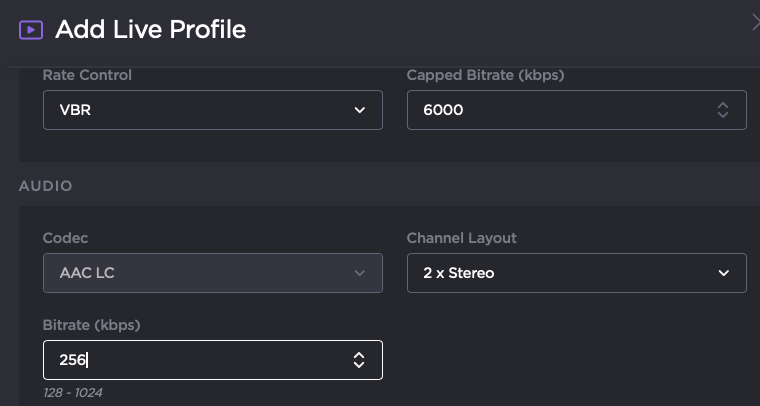760x406 pixels.
Task: Click inside the audio Bitrate field showing 256
Action: coord(190,360)
